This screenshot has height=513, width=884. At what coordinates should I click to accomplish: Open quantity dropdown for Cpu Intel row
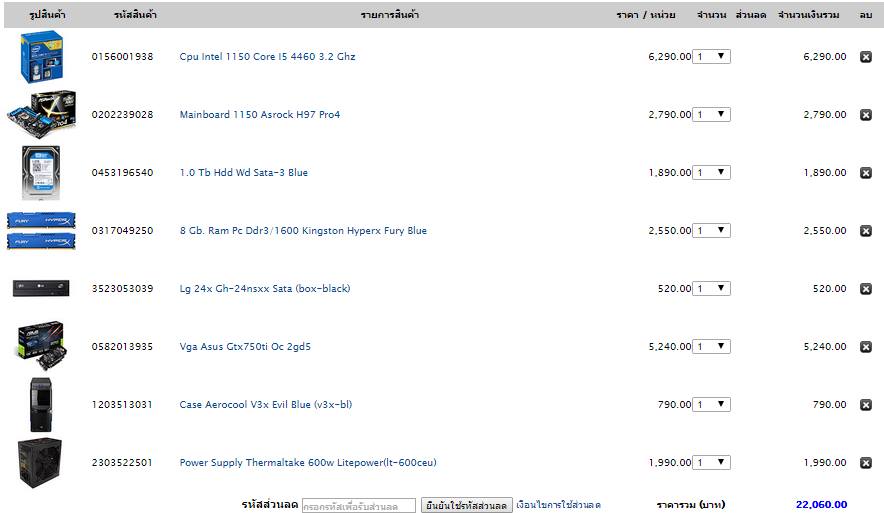[711, 56]
